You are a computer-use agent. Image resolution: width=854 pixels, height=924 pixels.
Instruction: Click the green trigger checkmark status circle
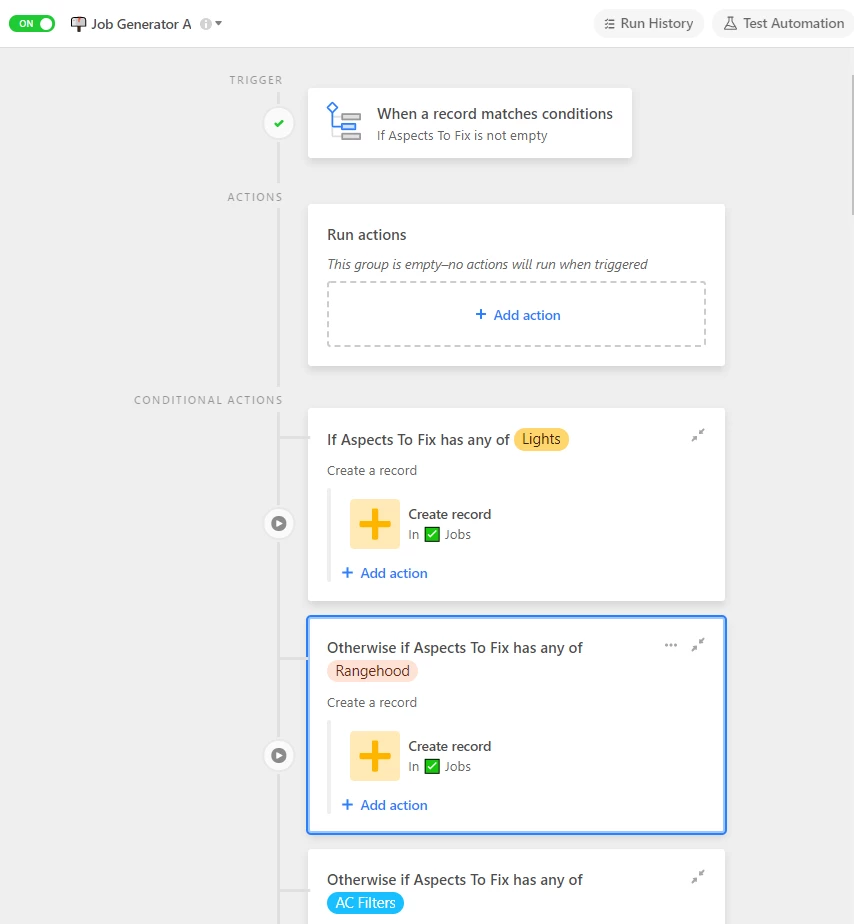click(x=279, y=123)
